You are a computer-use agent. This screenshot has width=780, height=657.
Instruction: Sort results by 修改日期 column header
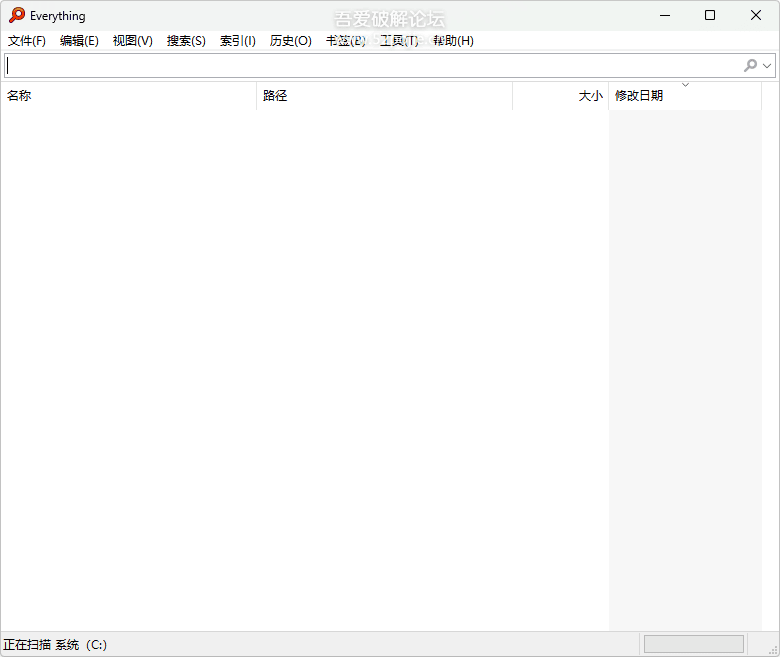click(685, 95)
